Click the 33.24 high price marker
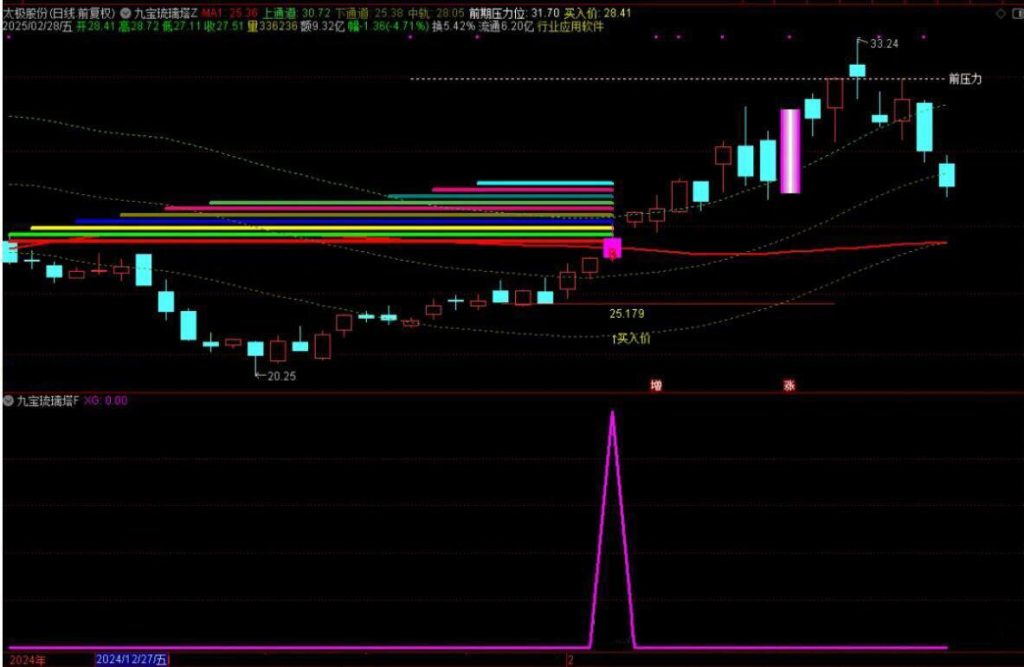Viewport: 1024px width, 667px height. [x=882, y=45]
